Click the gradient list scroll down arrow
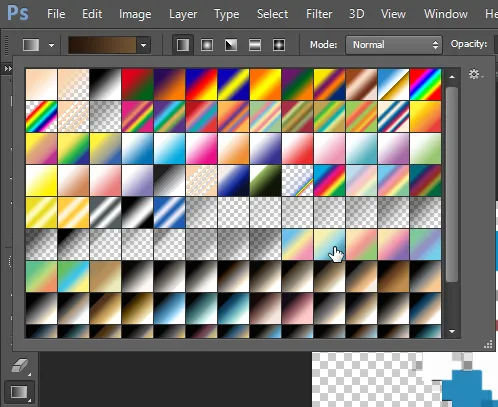498x407 pixels. [452, 331]
